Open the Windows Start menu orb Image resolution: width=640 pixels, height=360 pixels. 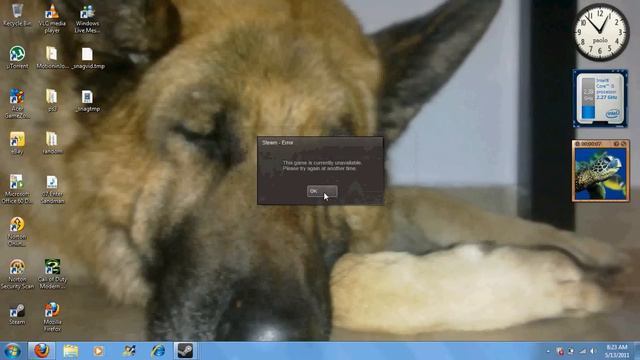[x=12, y=351]
